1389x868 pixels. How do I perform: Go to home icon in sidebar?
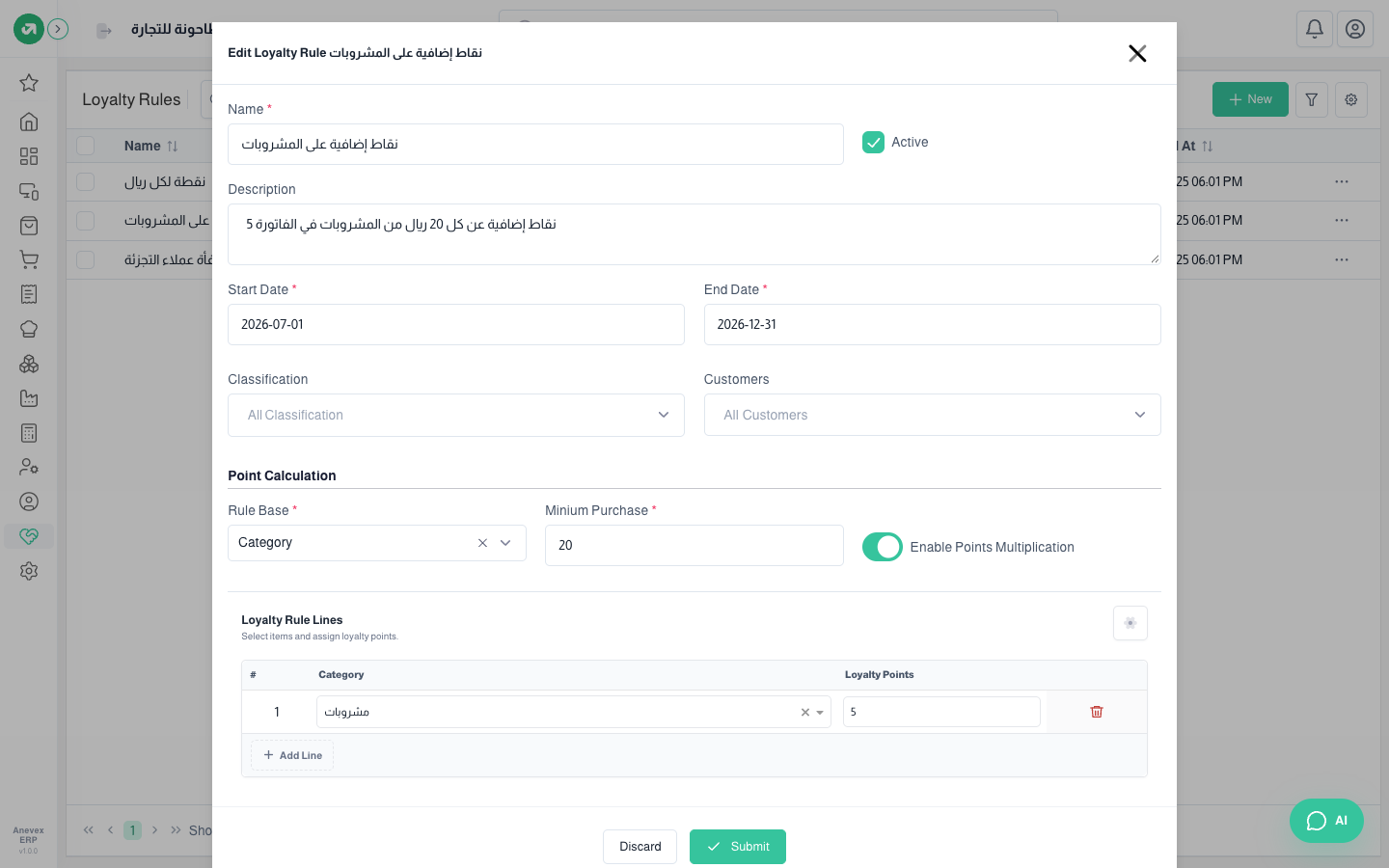coord(29,122)
